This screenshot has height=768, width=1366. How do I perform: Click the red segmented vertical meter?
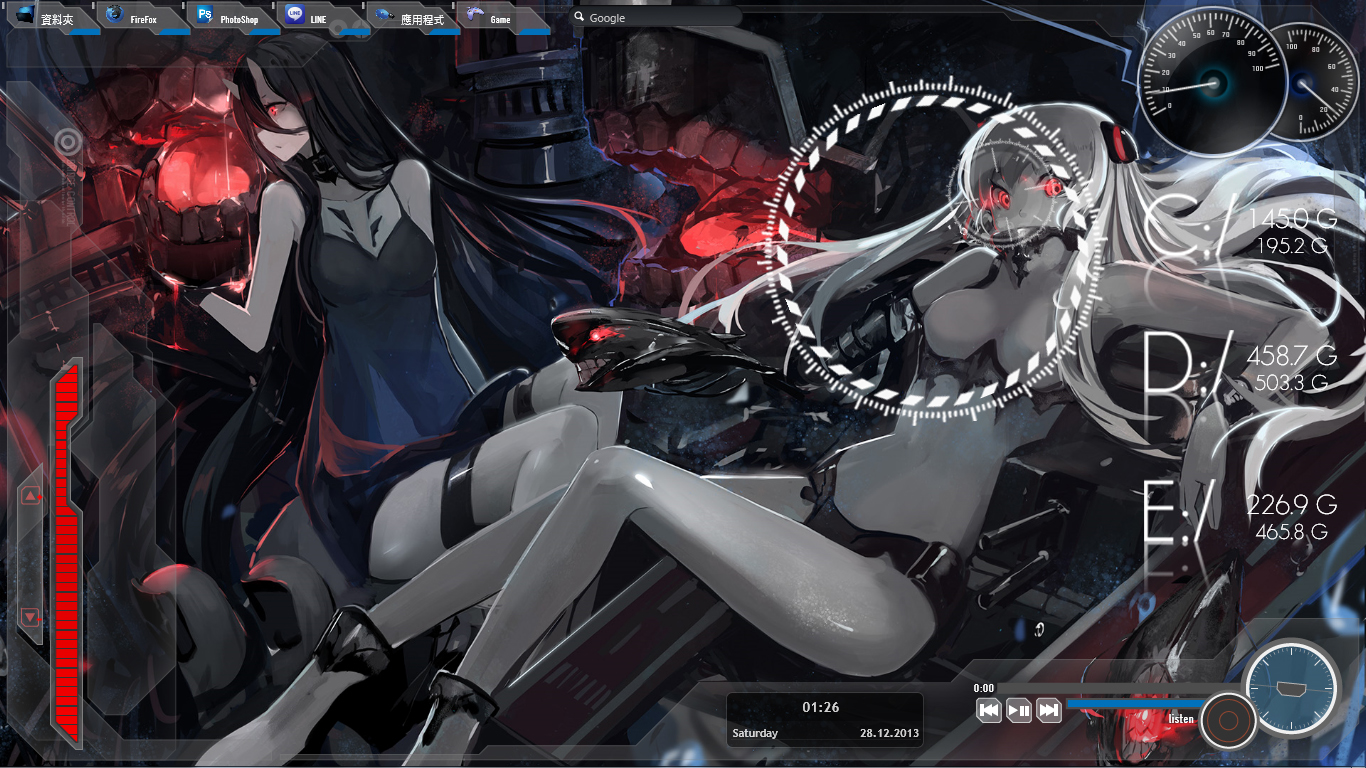coord(67,550)
